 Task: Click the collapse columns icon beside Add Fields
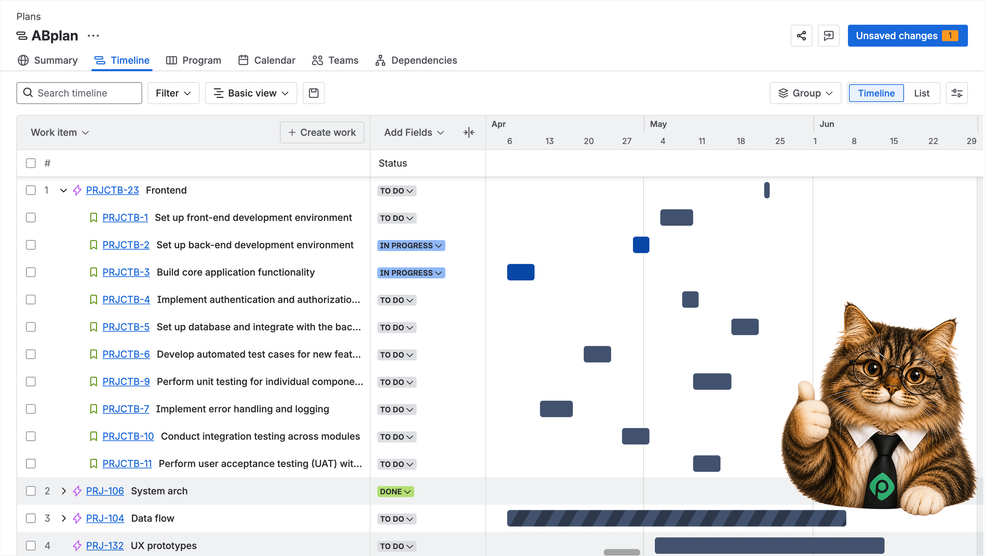tap(469, 132)
